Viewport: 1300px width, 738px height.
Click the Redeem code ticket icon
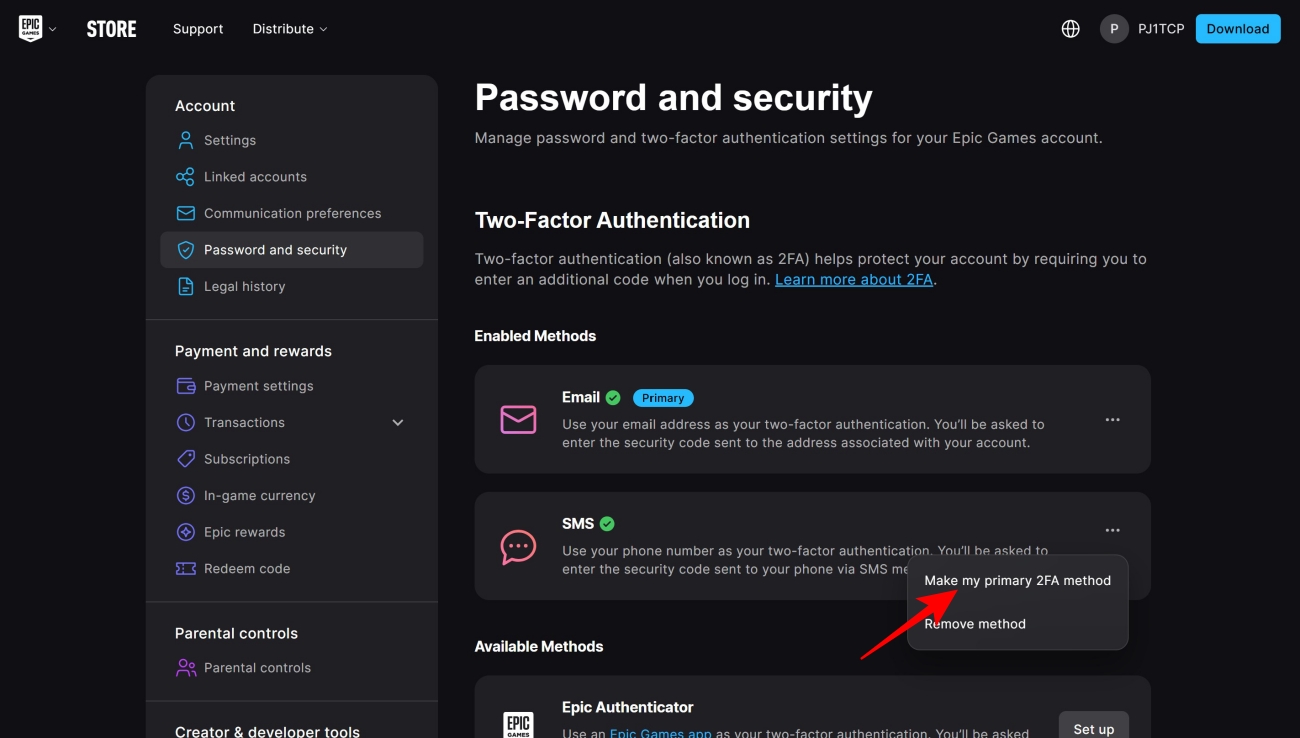pos(185,569)
